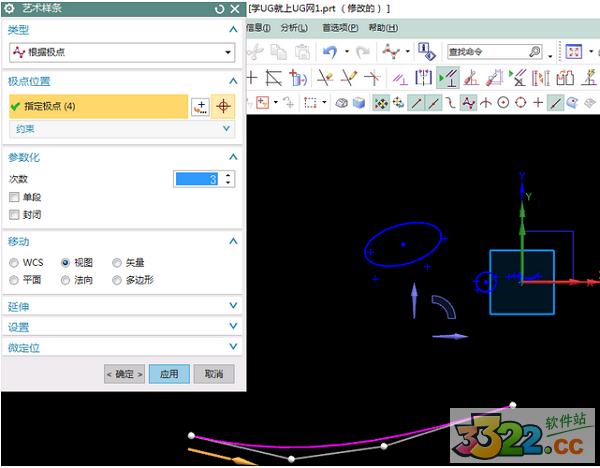Select the Quick Trim tool
This screenshot has width=600, height=468.
325,78
